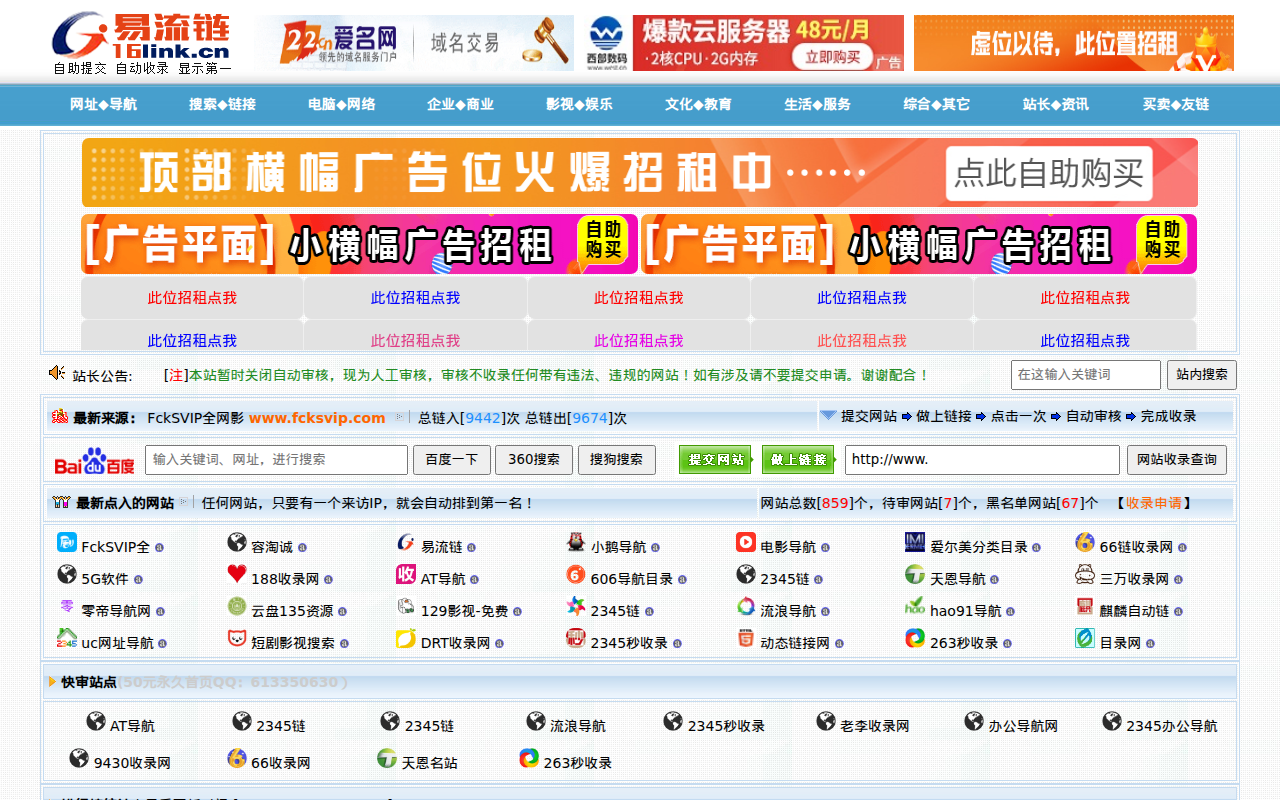Open the 综合◆其它 menu

pyautogui.click(x=936, y=104)
